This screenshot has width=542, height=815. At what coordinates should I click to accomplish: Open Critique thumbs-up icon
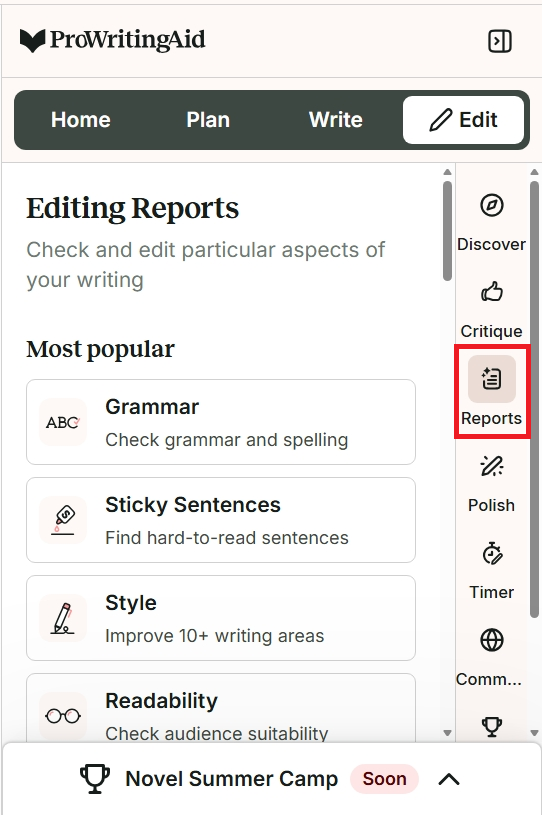click(492, 292)
